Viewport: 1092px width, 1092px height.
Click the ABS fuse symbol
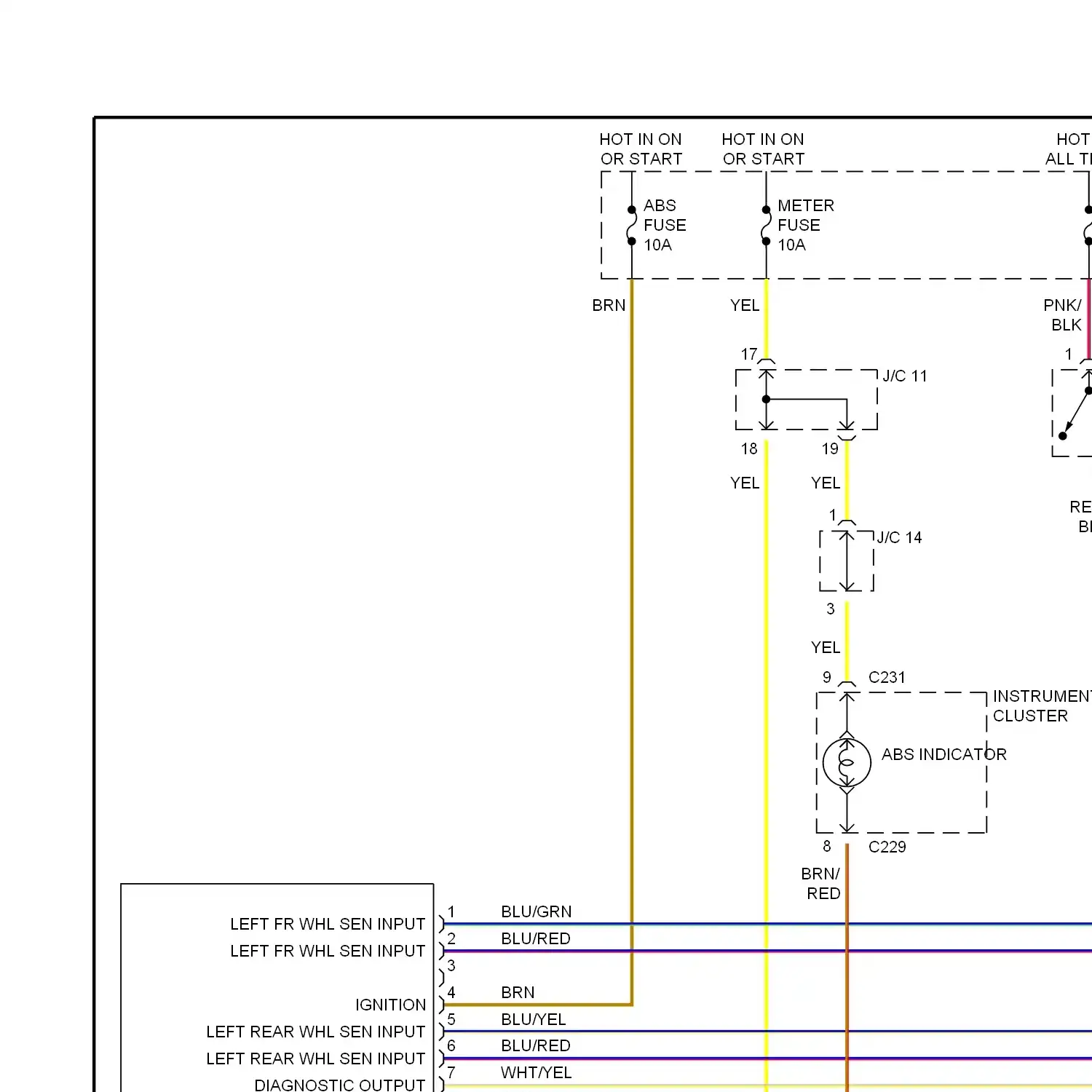631,226
